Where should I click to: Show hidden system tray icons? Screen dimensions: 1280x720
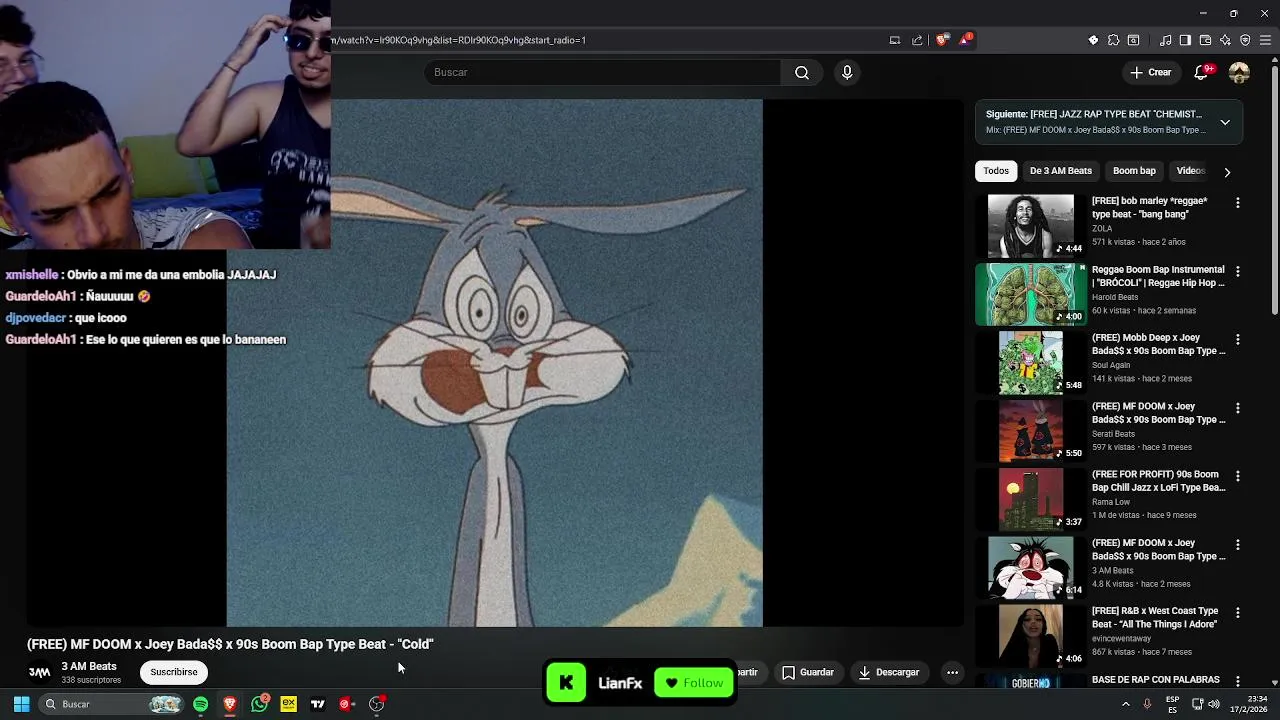point(1125,704)
